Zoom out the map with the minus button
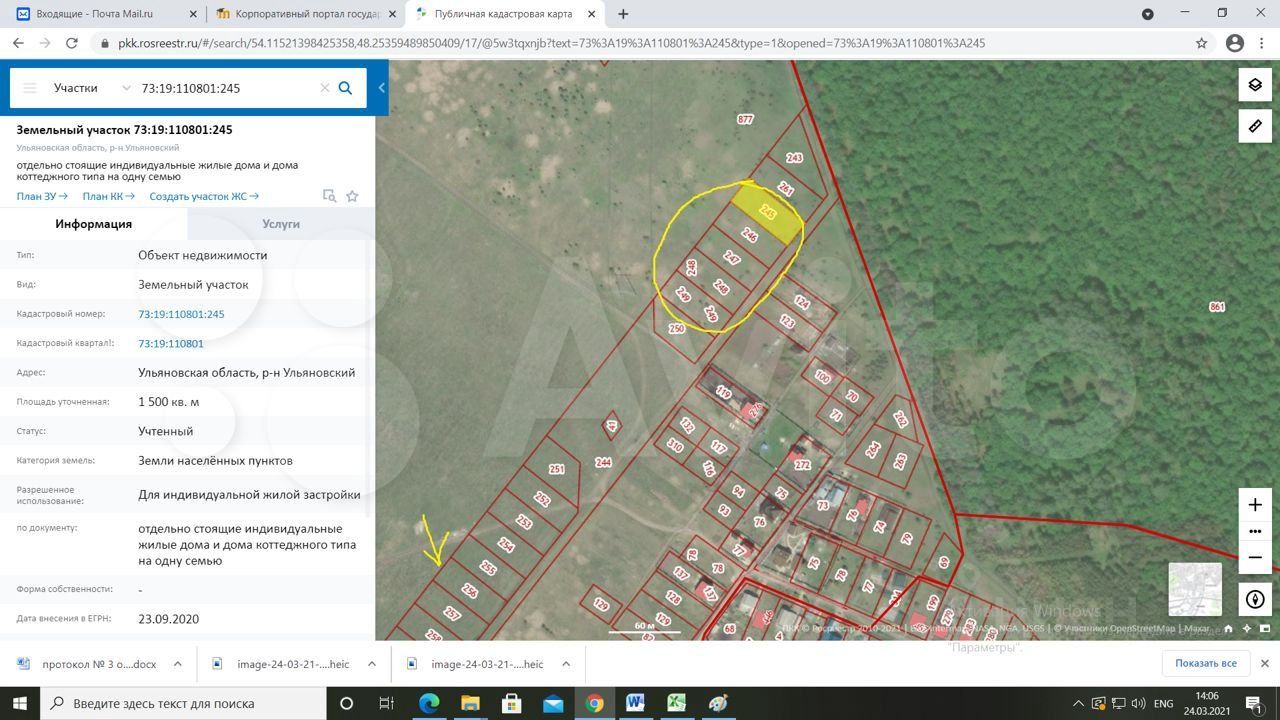Viewport: 1280px width, 720px height. [x=1255, y=558]
